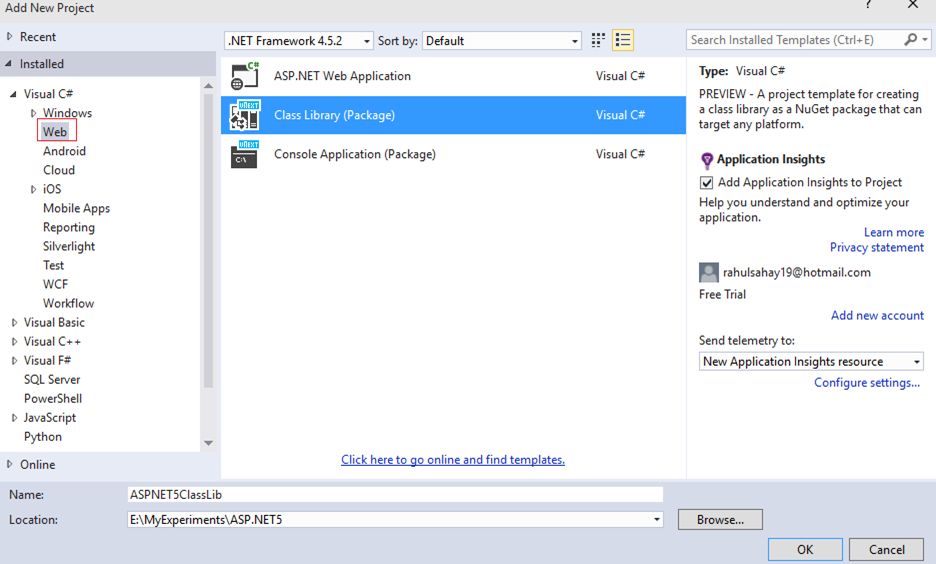Expand the iOS tree node
The image size is (936, 564).
tap(33, 189)
